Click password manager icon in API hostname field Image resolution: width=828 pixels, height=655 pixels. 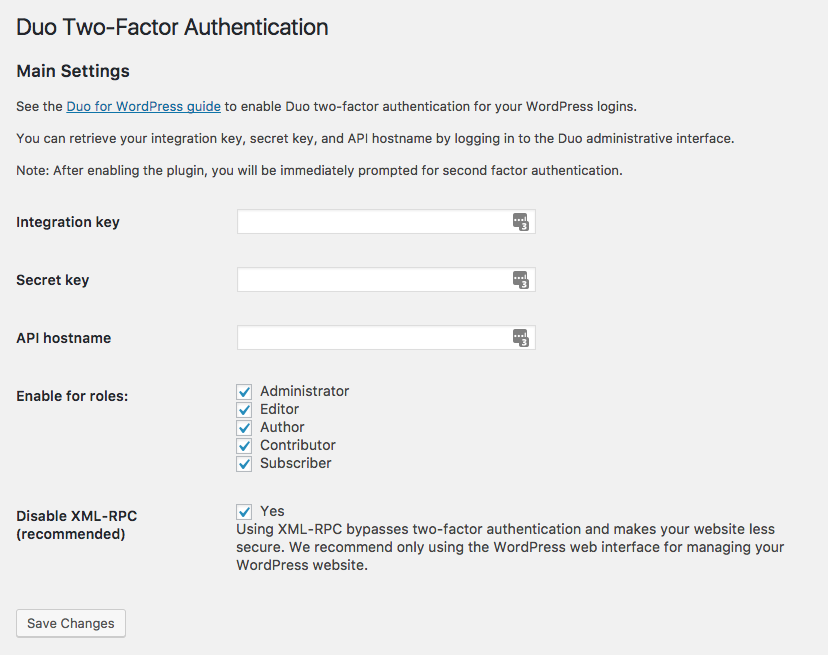(x=520, y=338)
